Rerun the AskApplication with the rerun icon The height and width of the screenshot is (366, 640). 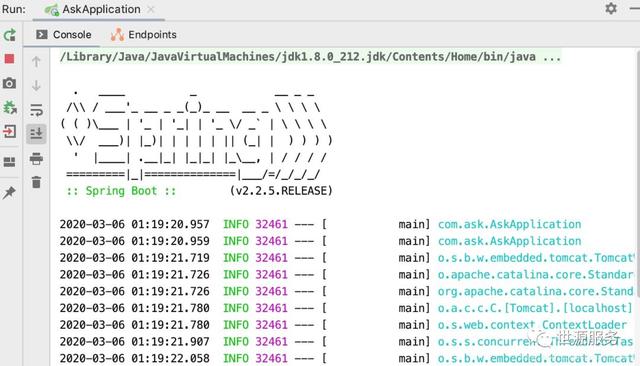[x=10, y=35]
